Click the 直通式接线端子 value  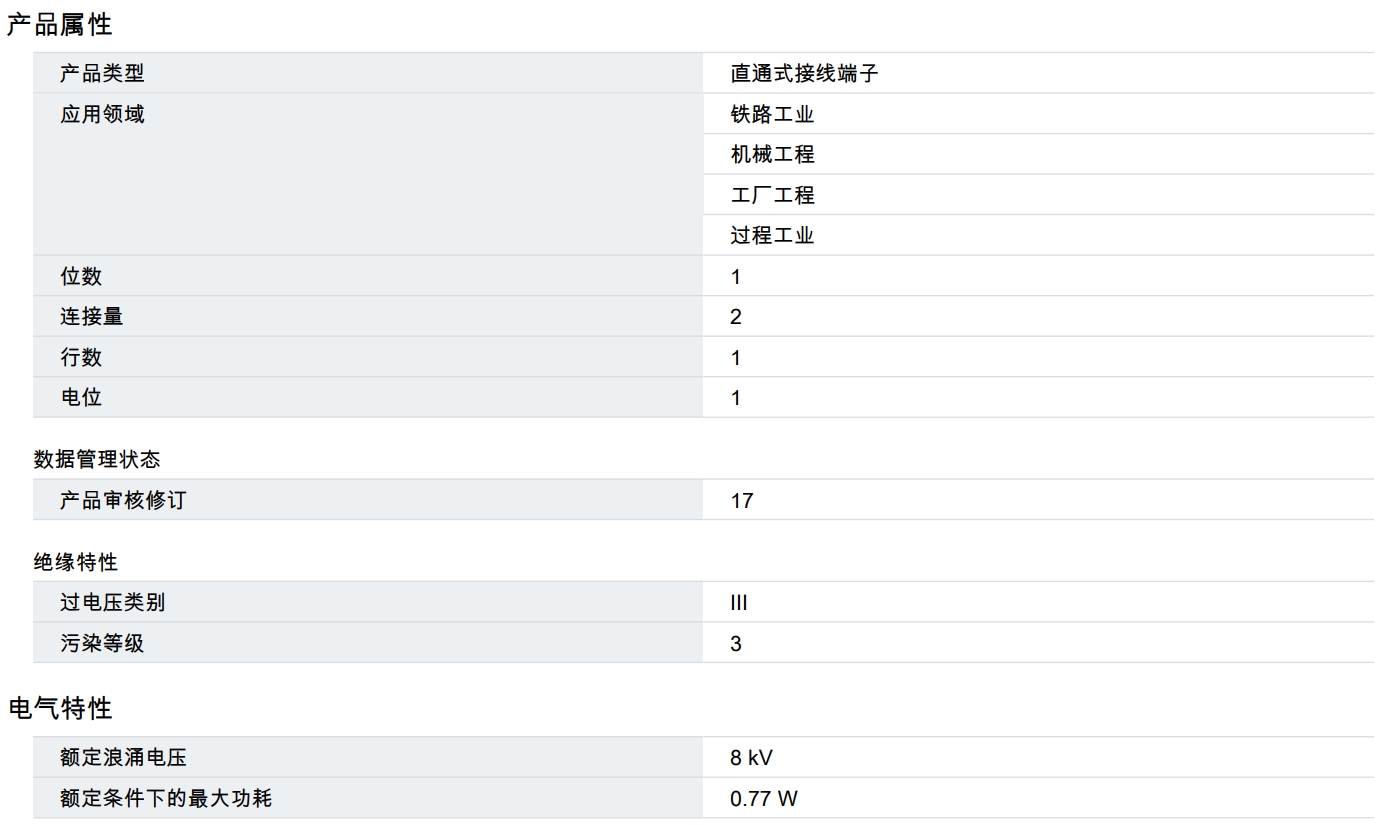coord(804,73)
